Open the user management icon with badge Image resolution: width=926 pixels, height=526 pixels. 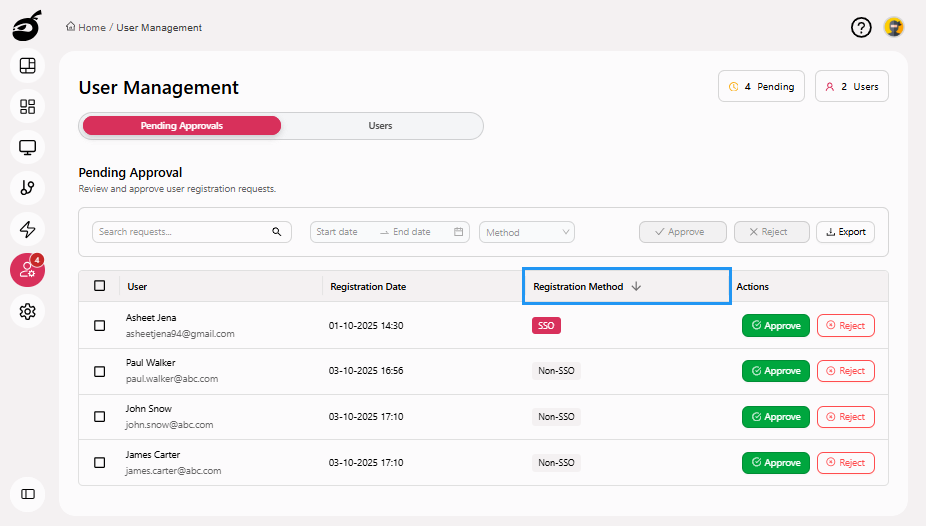tap(28, 270)
